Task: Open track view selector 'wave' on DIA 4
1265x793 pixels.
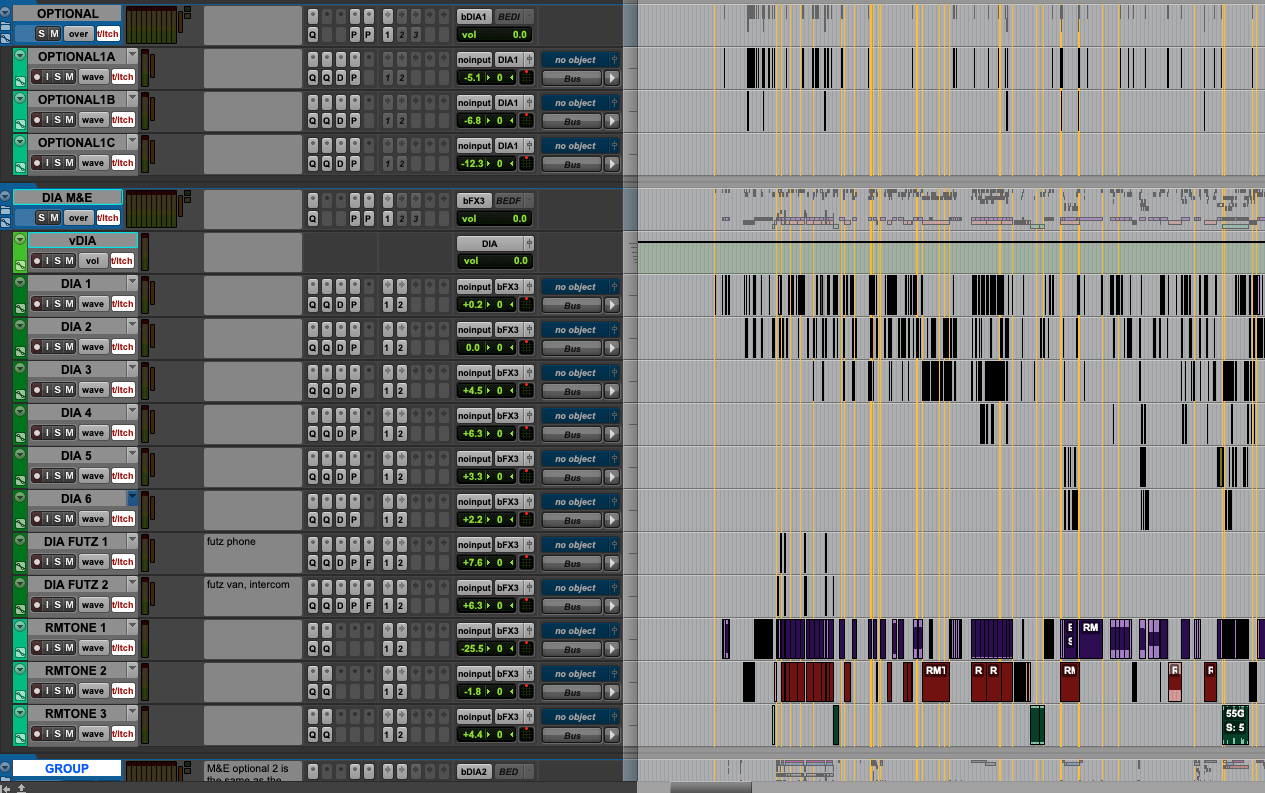Action: [93, 433]
